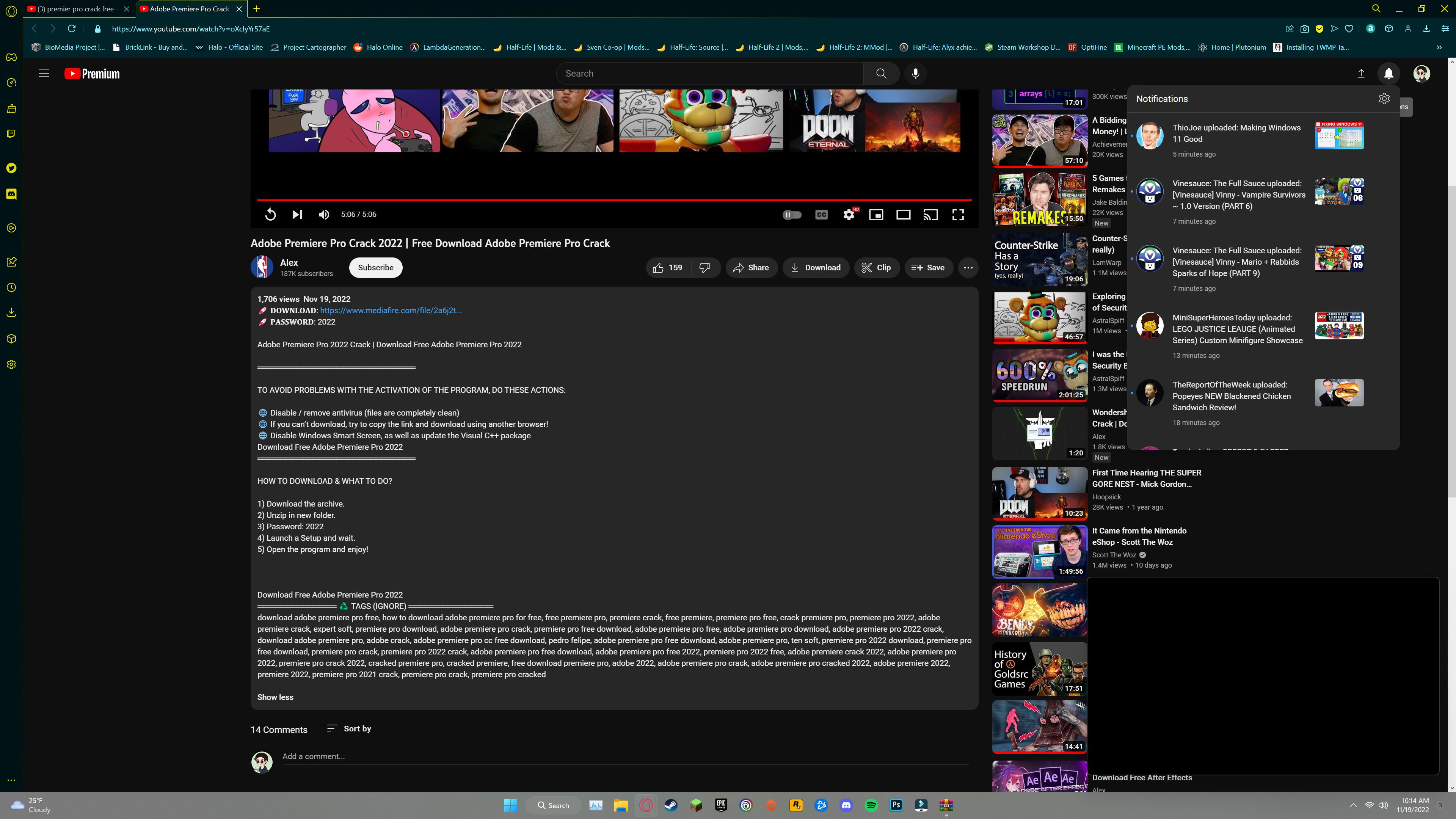Collapse the description with Show less
The image size is (1456, 819).
pyautogui.click(x=275, y=697)
